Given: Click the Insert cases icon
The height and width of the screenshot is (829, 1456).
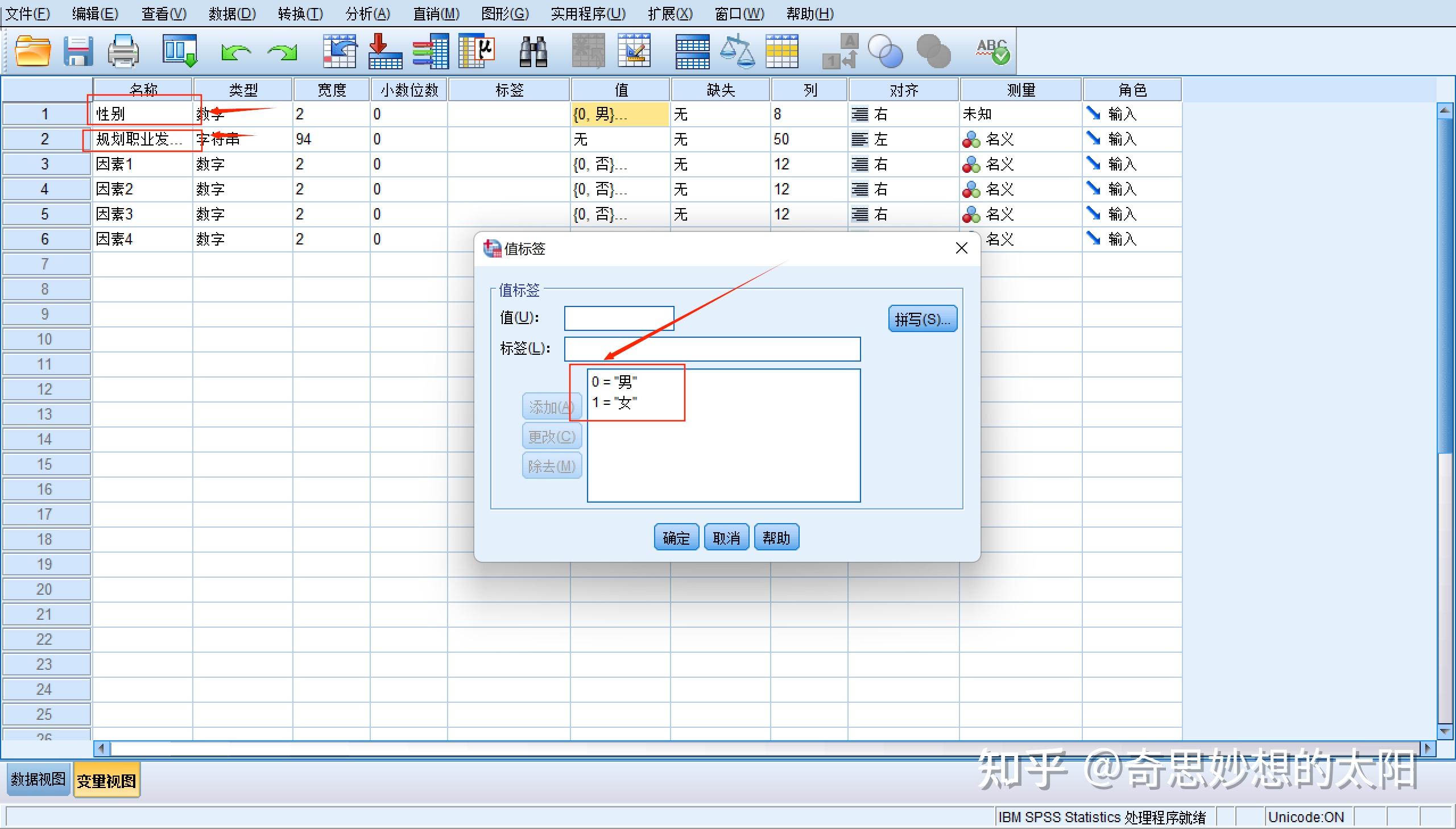Looking at the screenshot, I should tap(588, 51).
